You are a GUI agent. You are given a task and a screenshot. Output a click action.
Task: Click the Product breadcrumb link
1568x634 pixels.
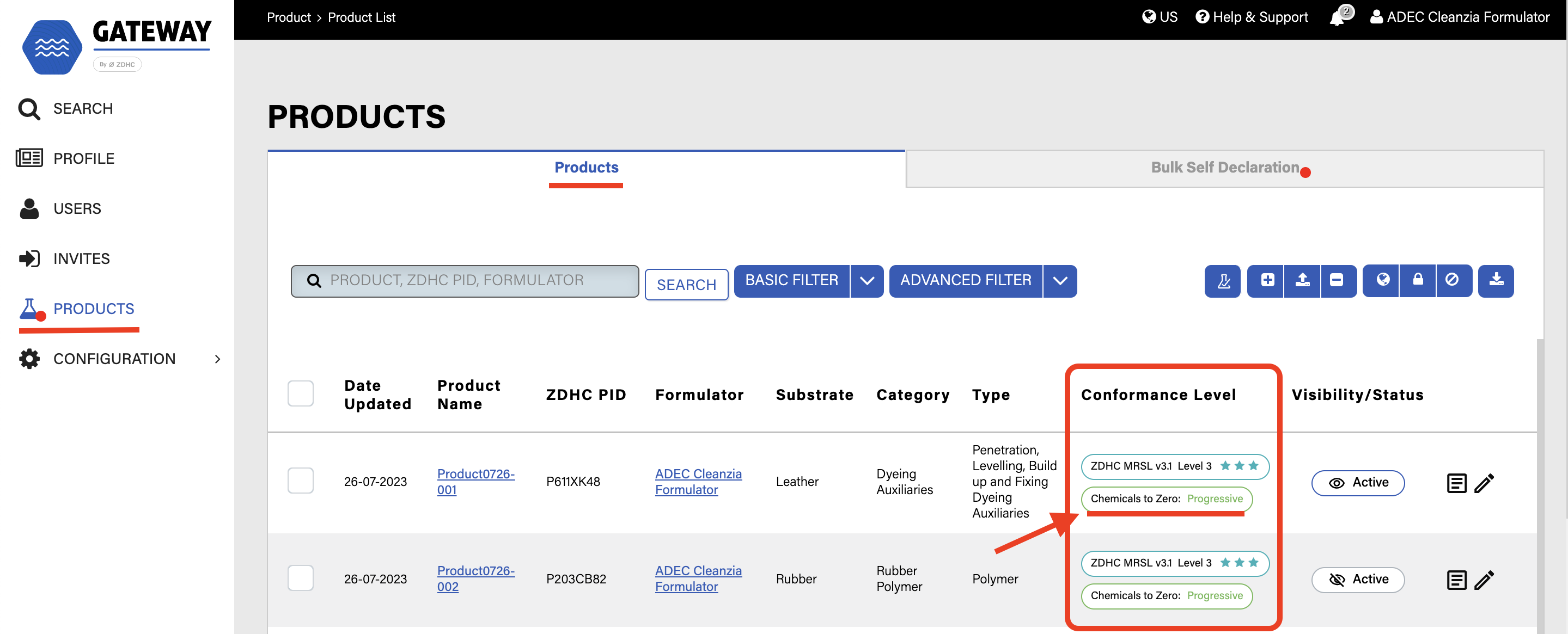[x=289, y=17]
